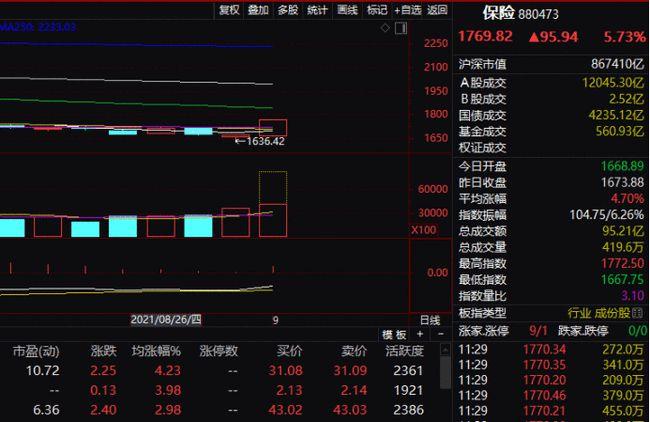The image size is (650, 422).
Task: Click the 5.73% change percentage
Action: coord(624,37)
